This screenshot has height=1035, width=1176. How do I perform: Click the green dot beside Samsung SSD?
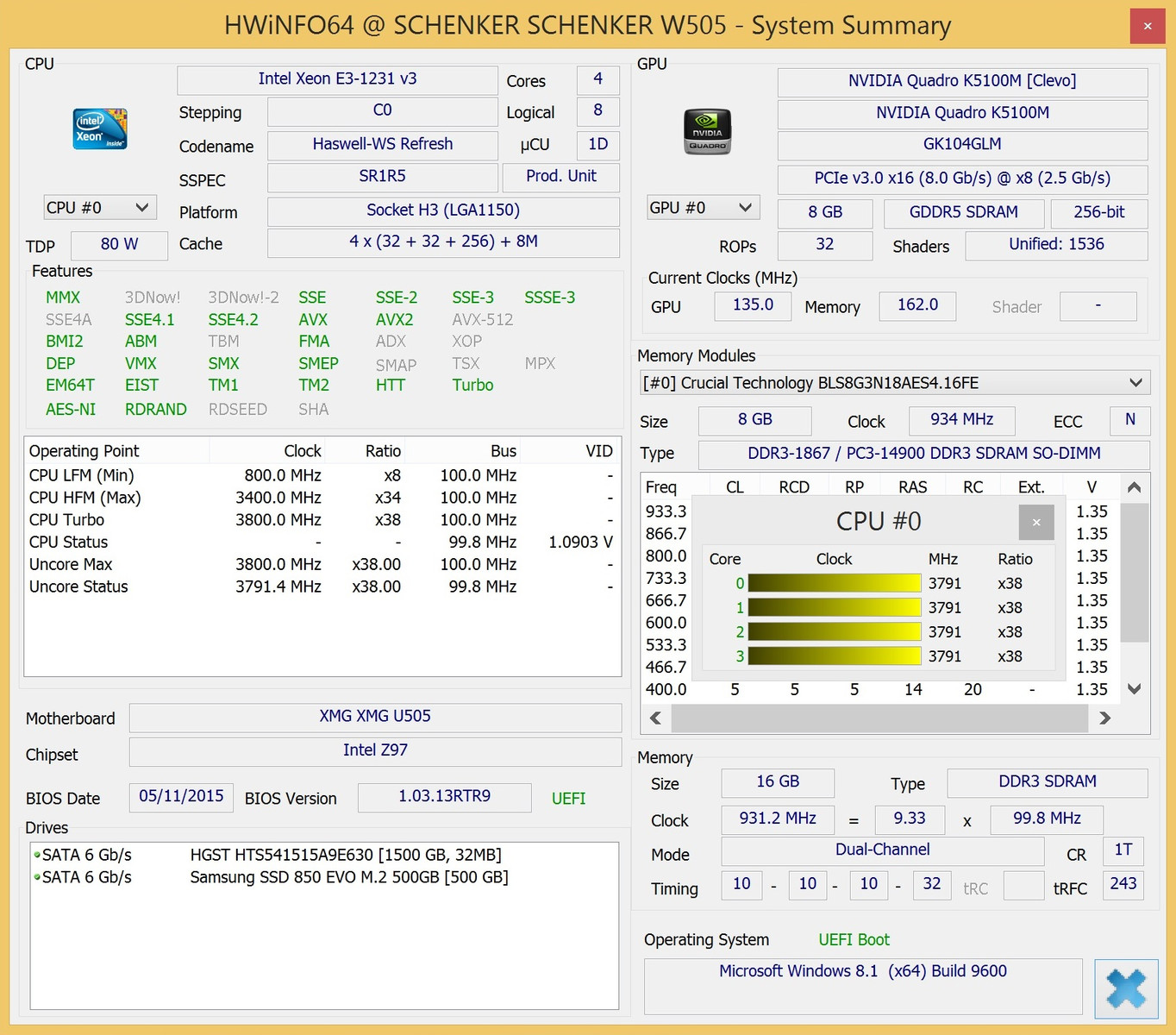[x=37, y=877]
